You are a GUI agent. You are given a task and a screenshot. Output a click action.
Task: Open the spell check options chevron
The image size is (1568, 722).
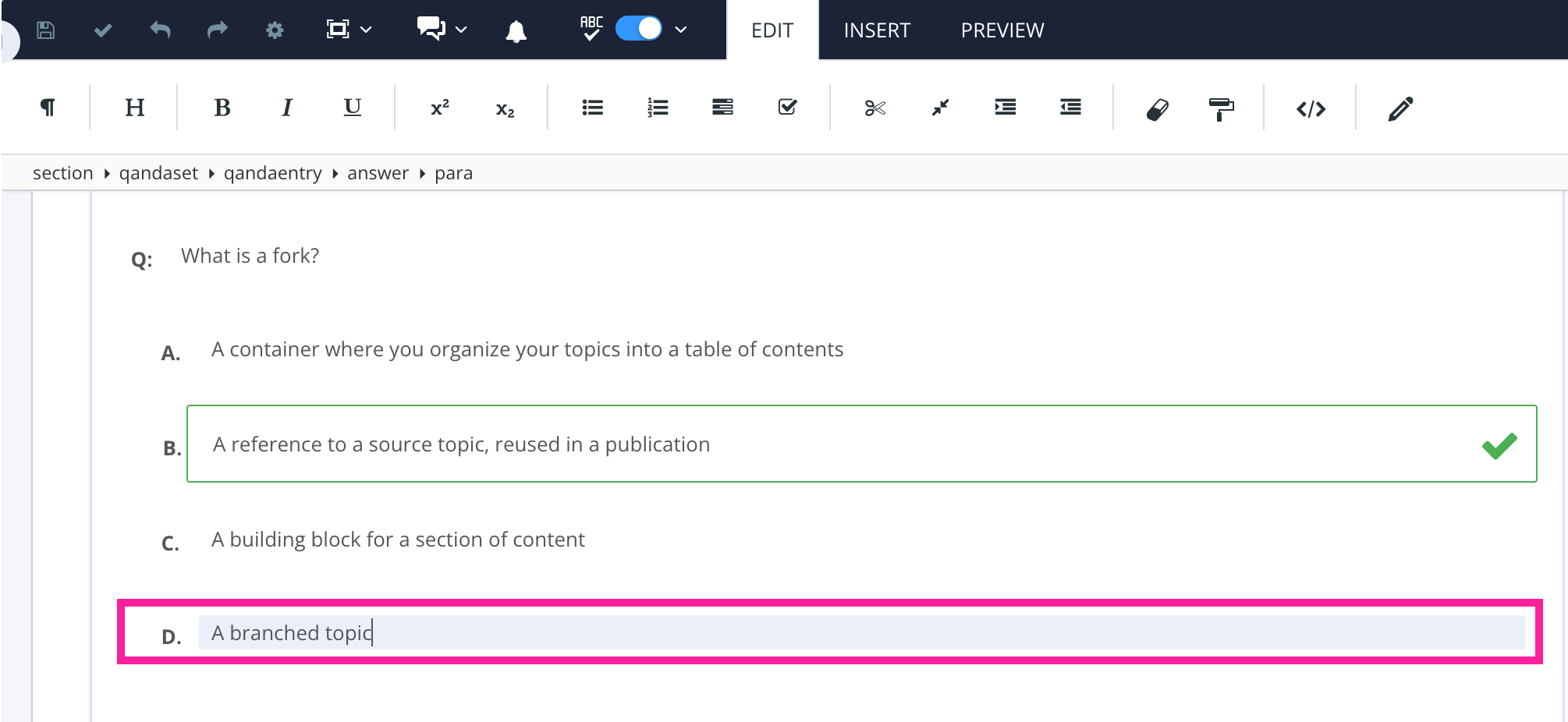(679, 30)
